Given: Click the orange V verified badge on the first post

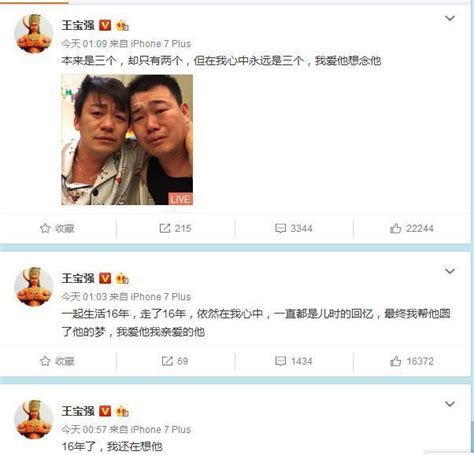Looking at the screenshot, I should [105, 25].
